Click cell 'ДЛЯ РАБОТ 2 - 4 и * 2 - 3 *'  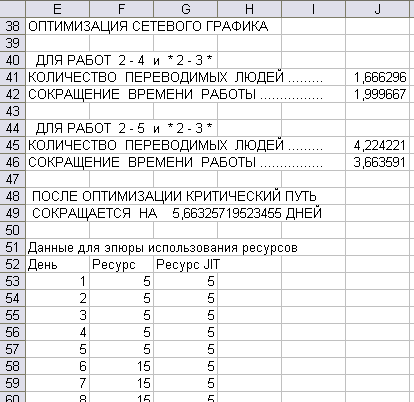pyautogui.click(x=124, y=60)
